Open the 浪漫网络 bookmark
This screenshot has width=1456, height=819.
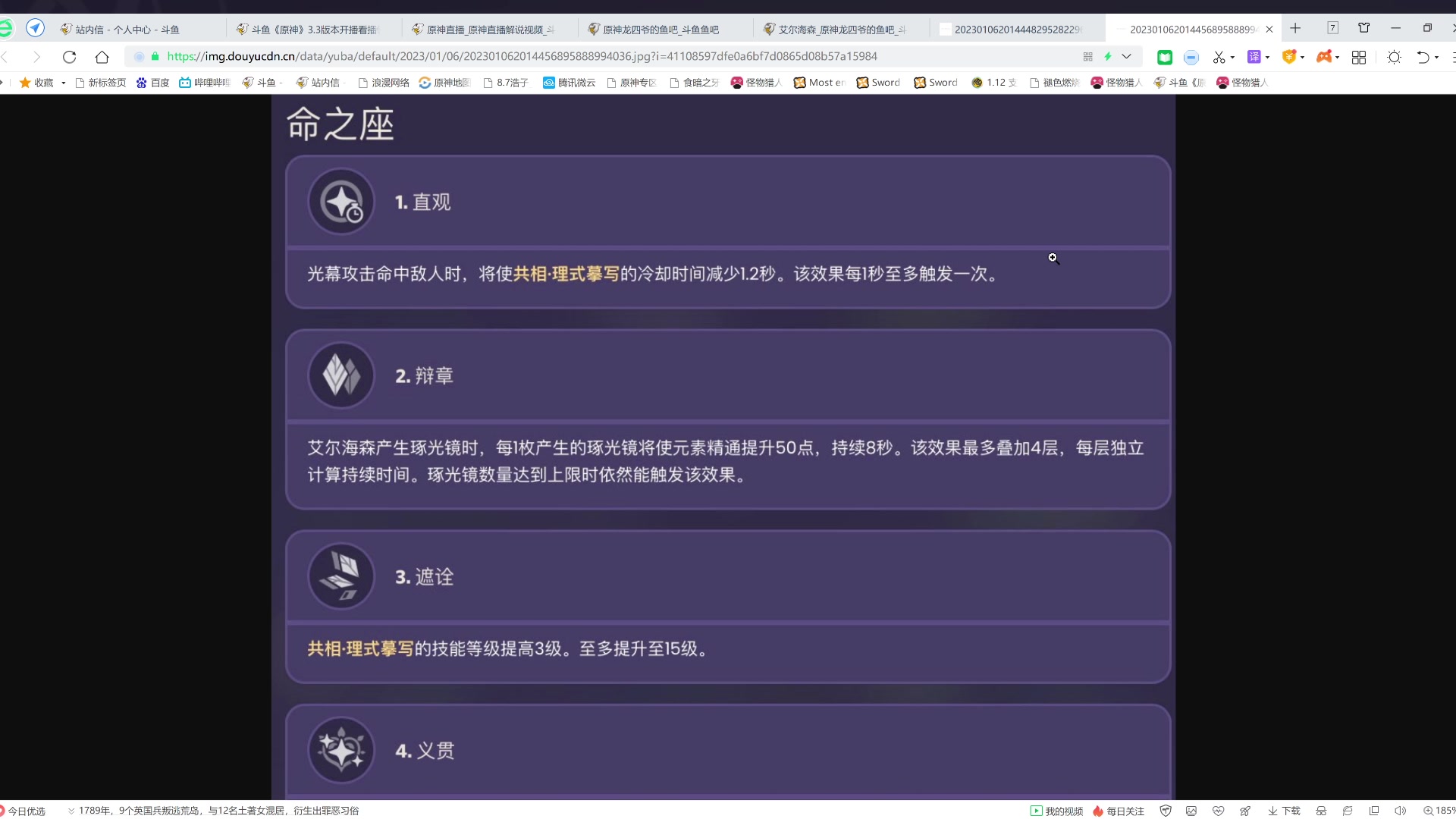[x=384, y=83]
